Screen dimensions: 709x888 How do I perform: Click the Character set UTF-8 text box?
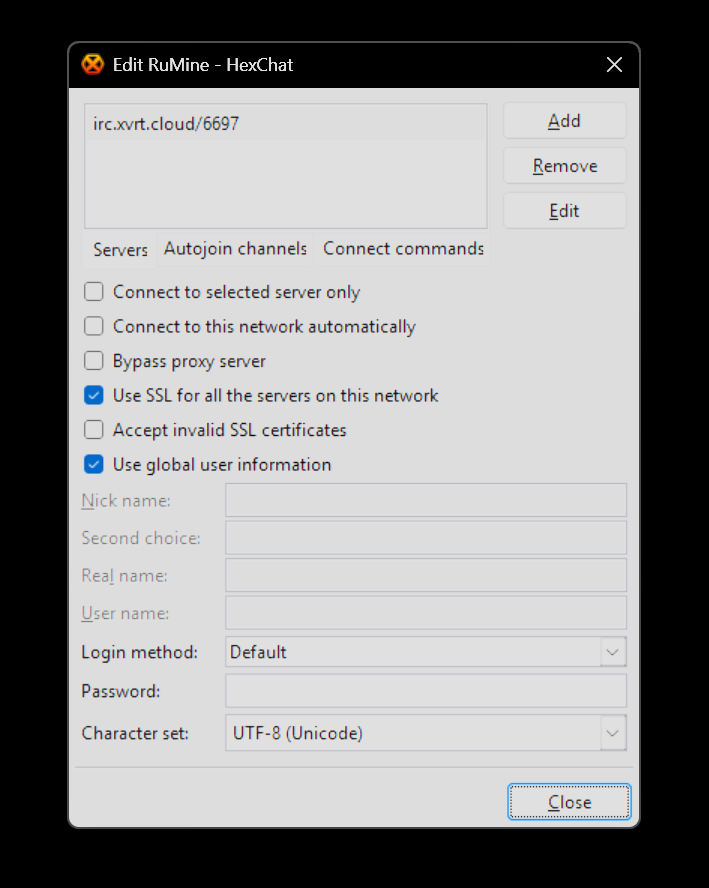412,733
